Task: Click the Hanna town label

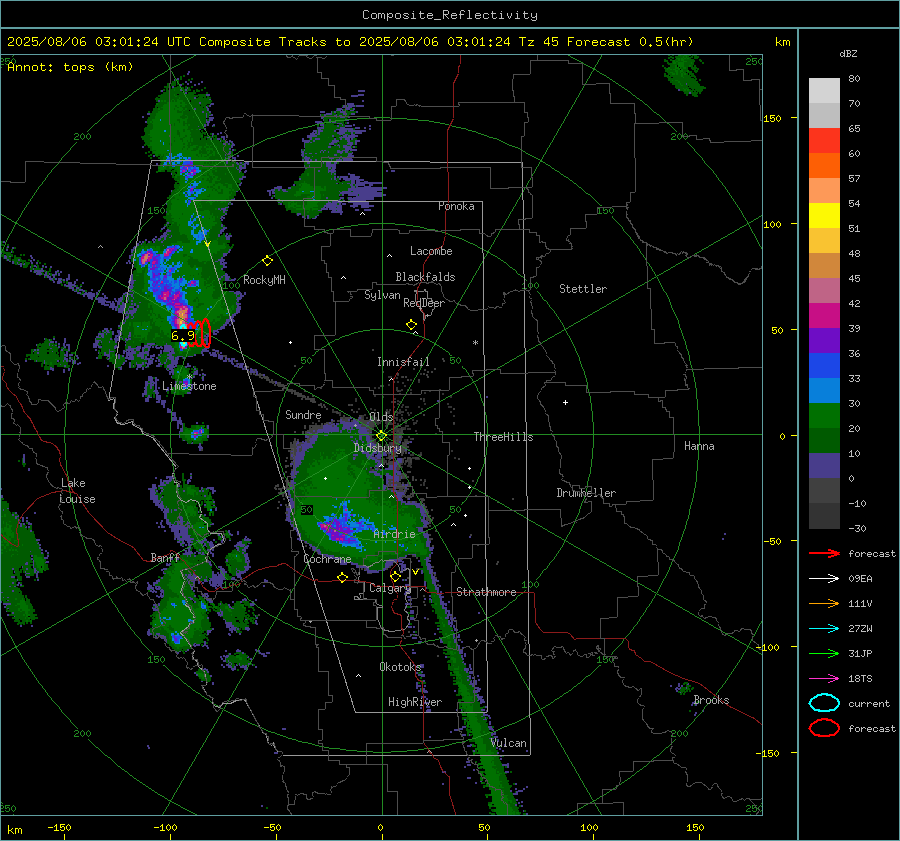Action: pyautogui.click(x=699, y=446)
